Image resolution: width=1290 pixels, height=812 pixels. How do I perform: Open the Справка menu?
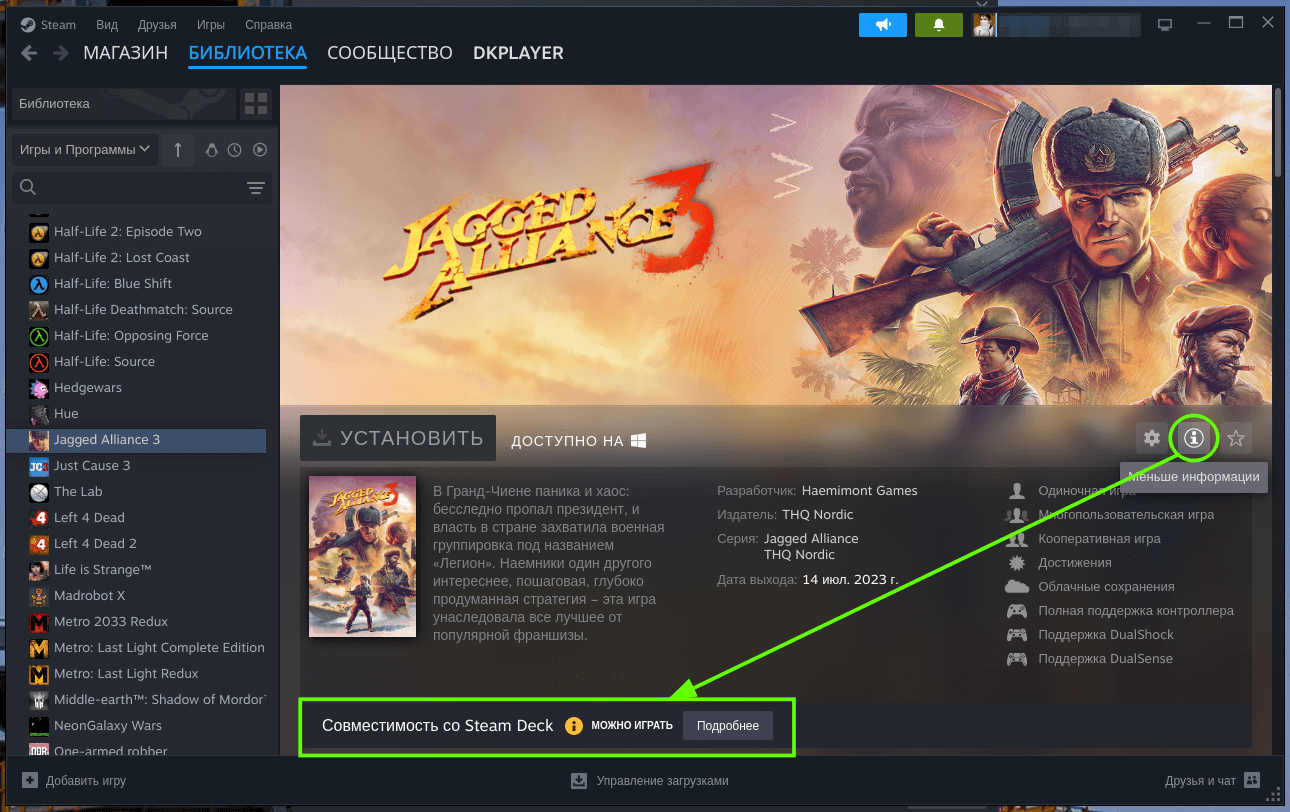[x=268, y=24]
